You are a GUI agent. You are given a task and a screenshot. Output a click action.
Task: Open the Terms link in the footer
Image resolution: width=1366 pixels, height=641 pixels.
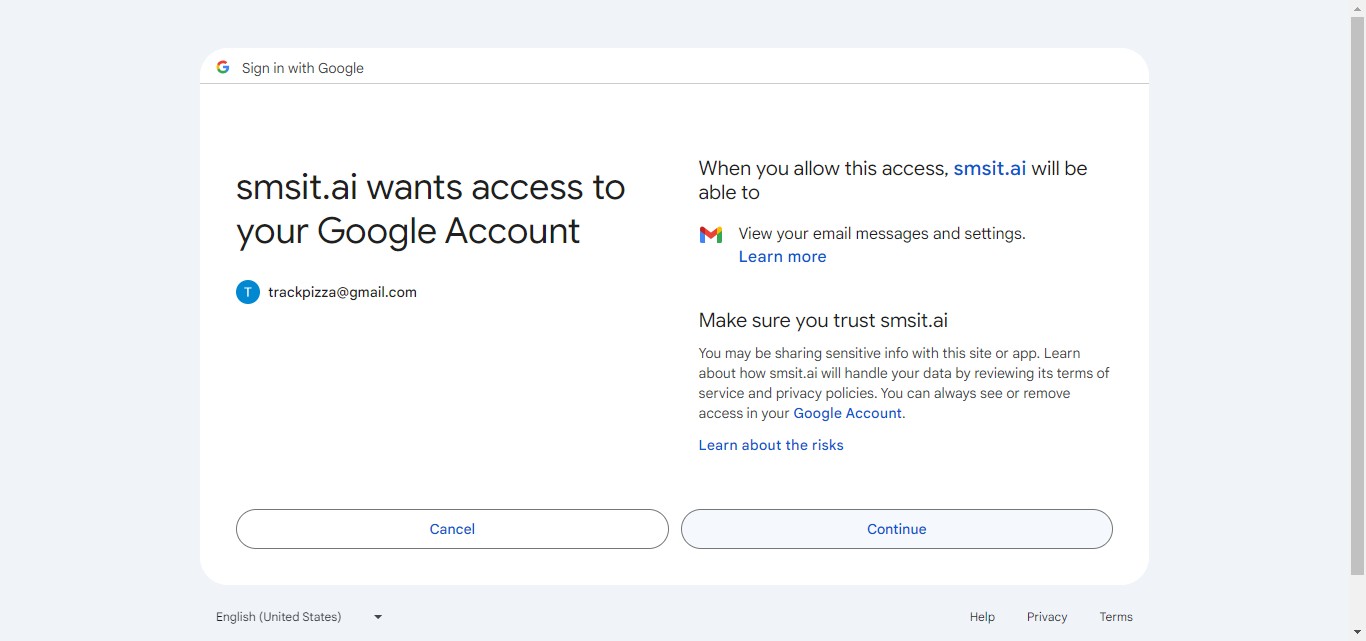(1115, 617)
